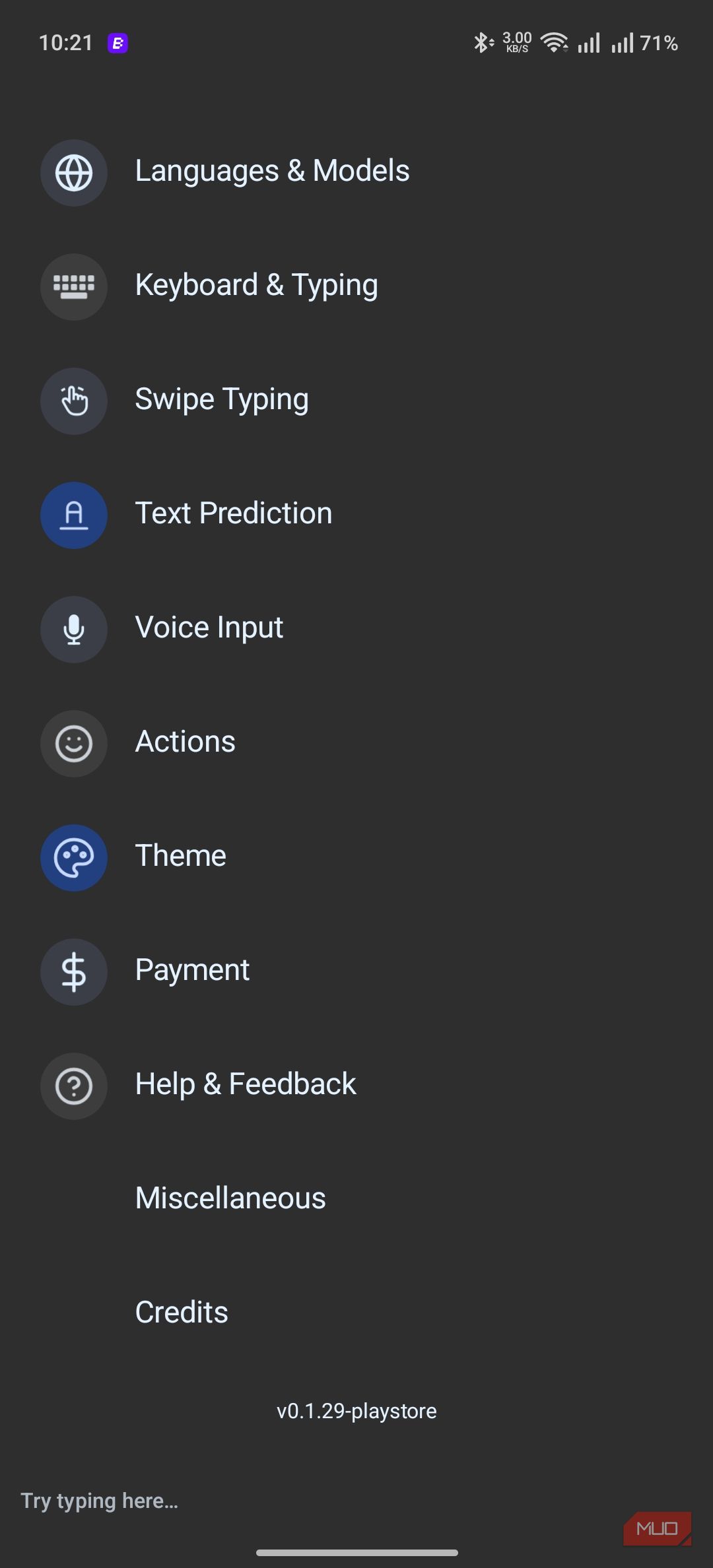Tap the dollar sign Payment icon

74,972
